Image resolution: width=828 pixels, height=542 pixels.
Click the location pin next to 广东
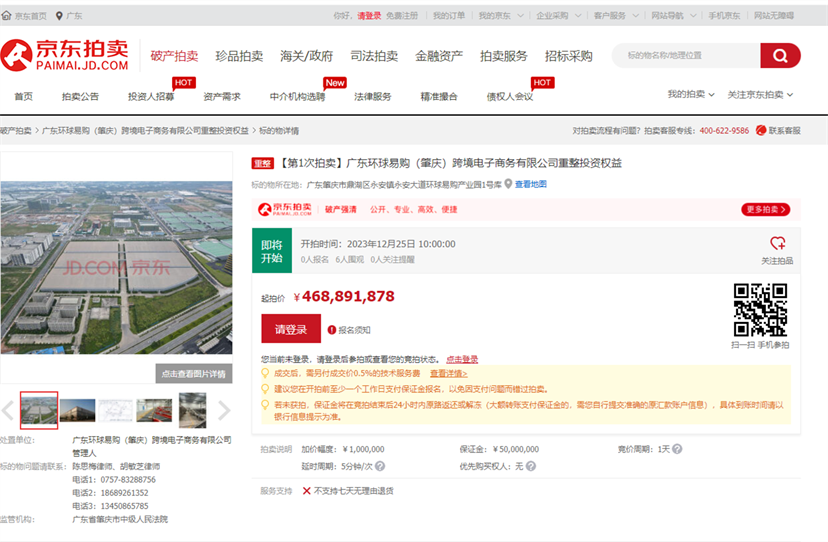(x=59, y=16)
